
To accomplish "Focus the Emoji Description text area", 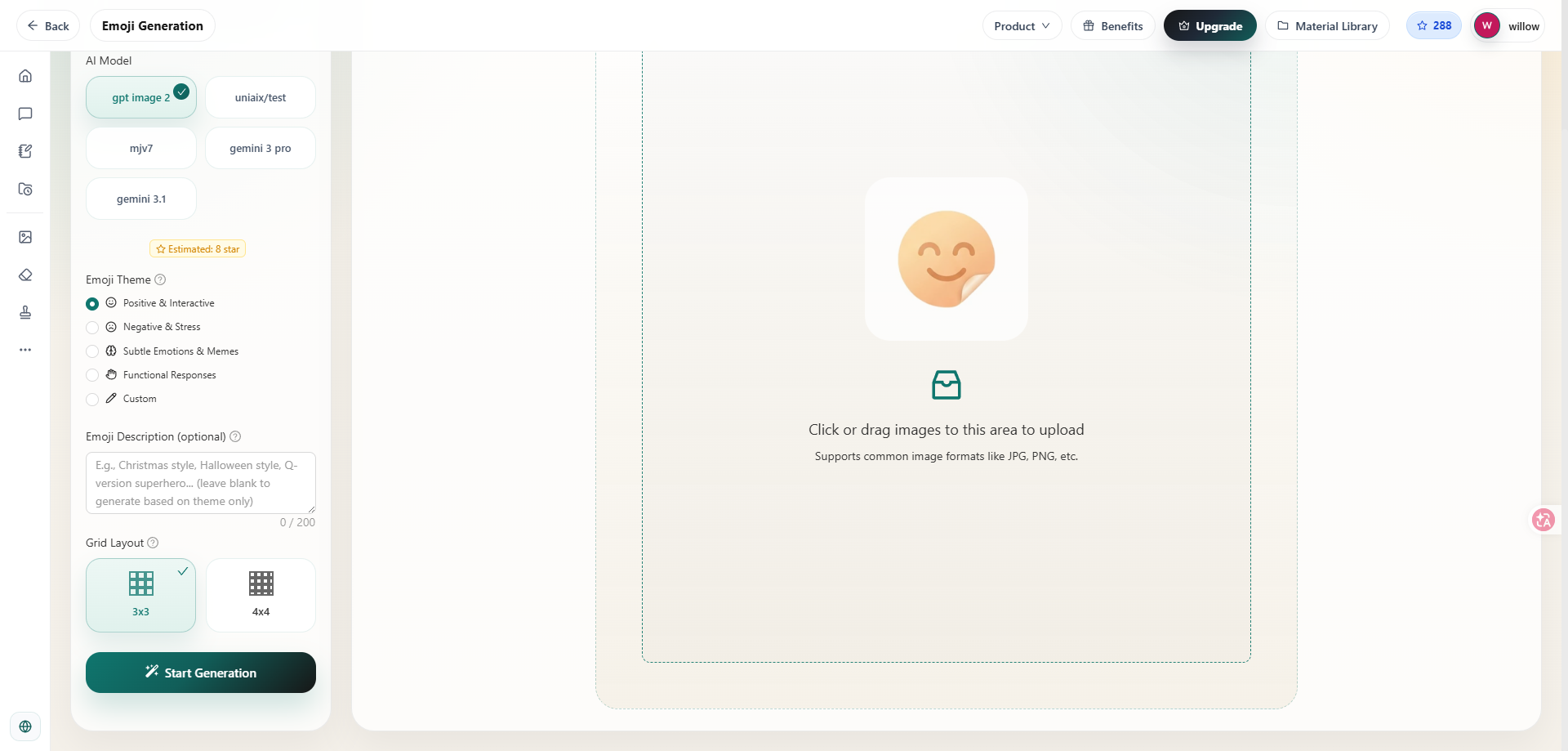I will click(201, 483).
